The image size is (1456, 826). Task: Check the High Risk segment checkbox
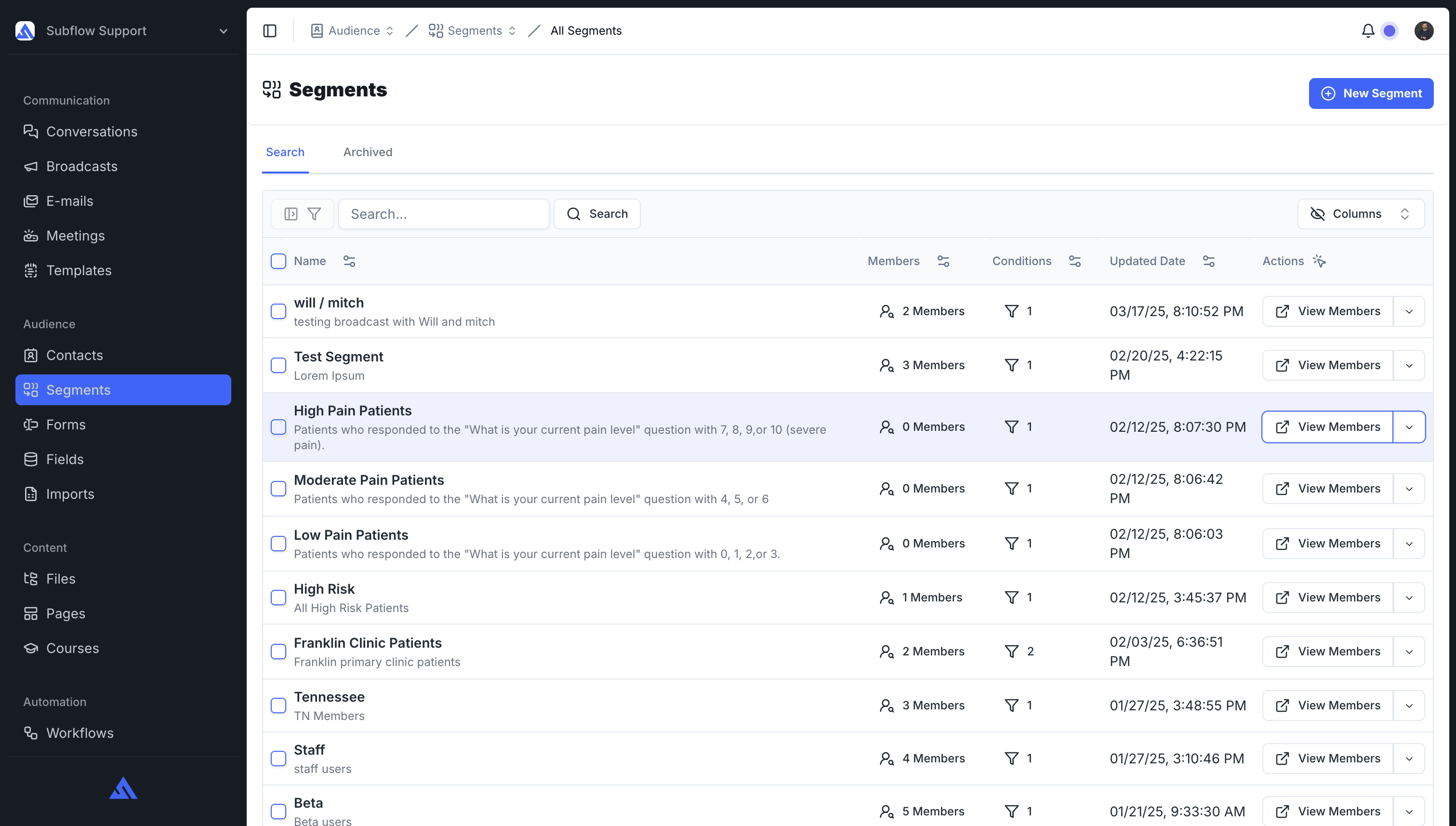coord(278,598)
